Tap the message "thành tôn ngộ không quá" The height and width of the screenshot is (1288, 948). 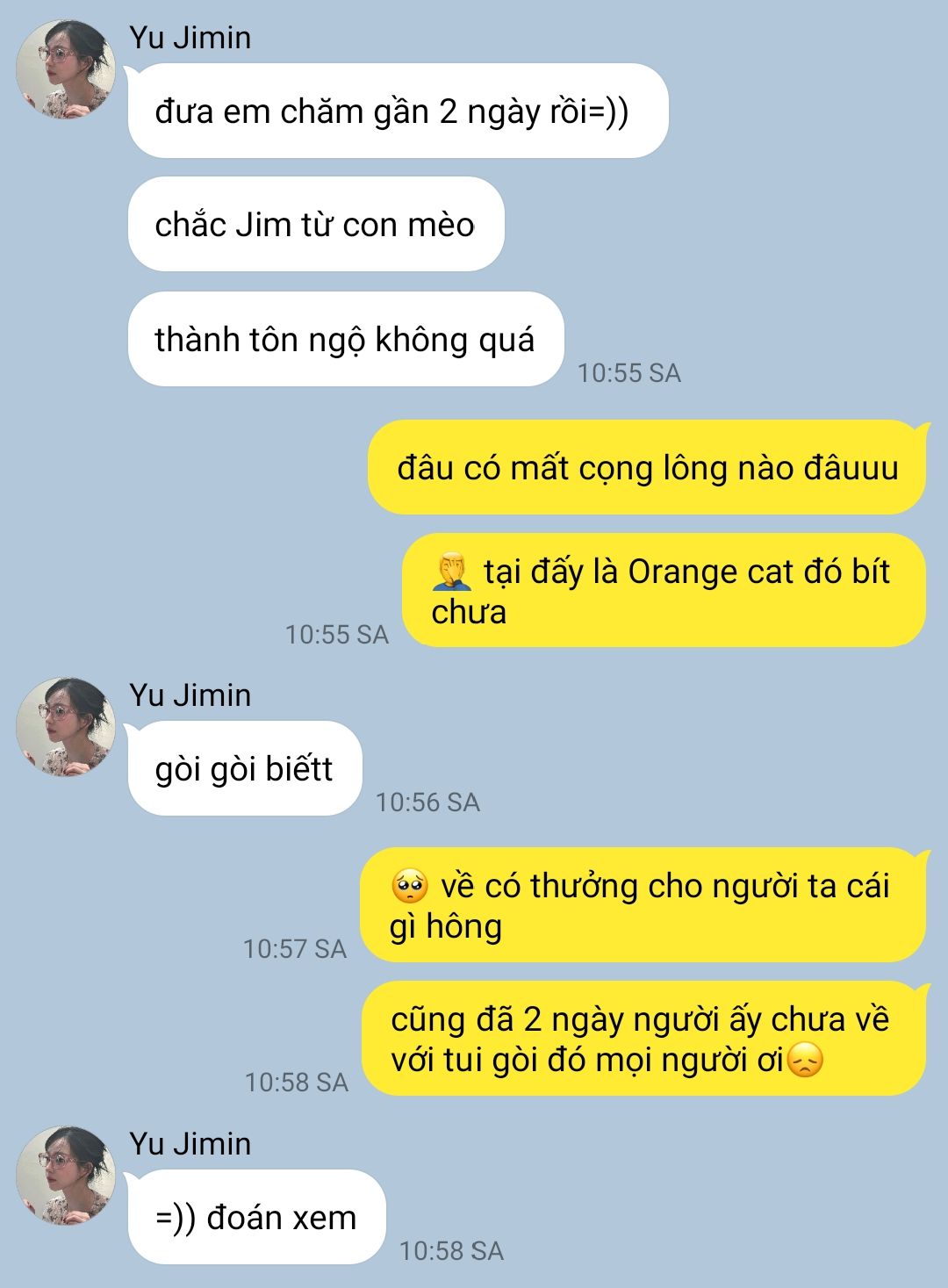tap(345, 339)
